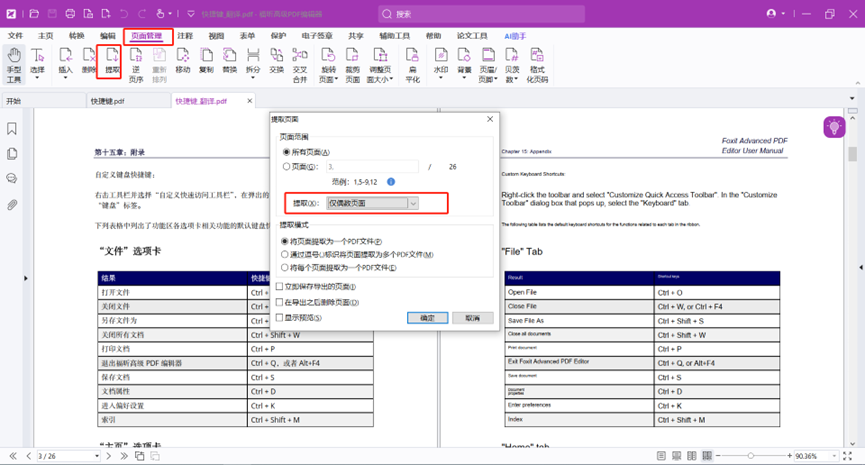The width and height of the screenshot is (865, 465).
Task: Expand the 旋转页面 rotate pages dropdown
Action: click(336, 79)
